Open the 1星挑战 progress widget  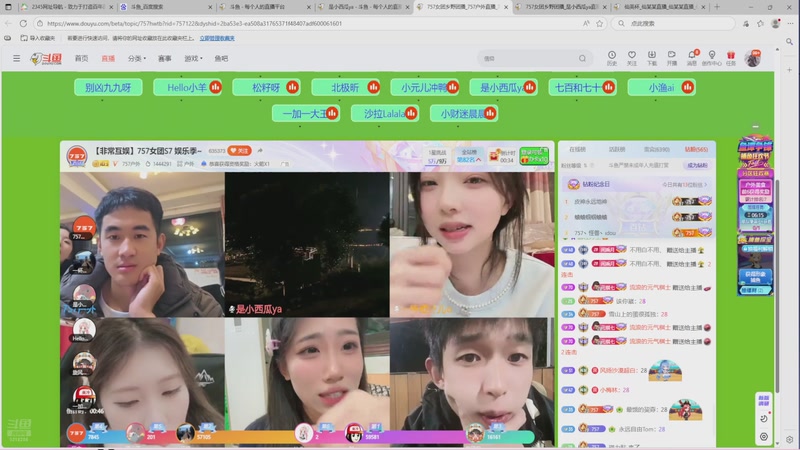(437, 157)
